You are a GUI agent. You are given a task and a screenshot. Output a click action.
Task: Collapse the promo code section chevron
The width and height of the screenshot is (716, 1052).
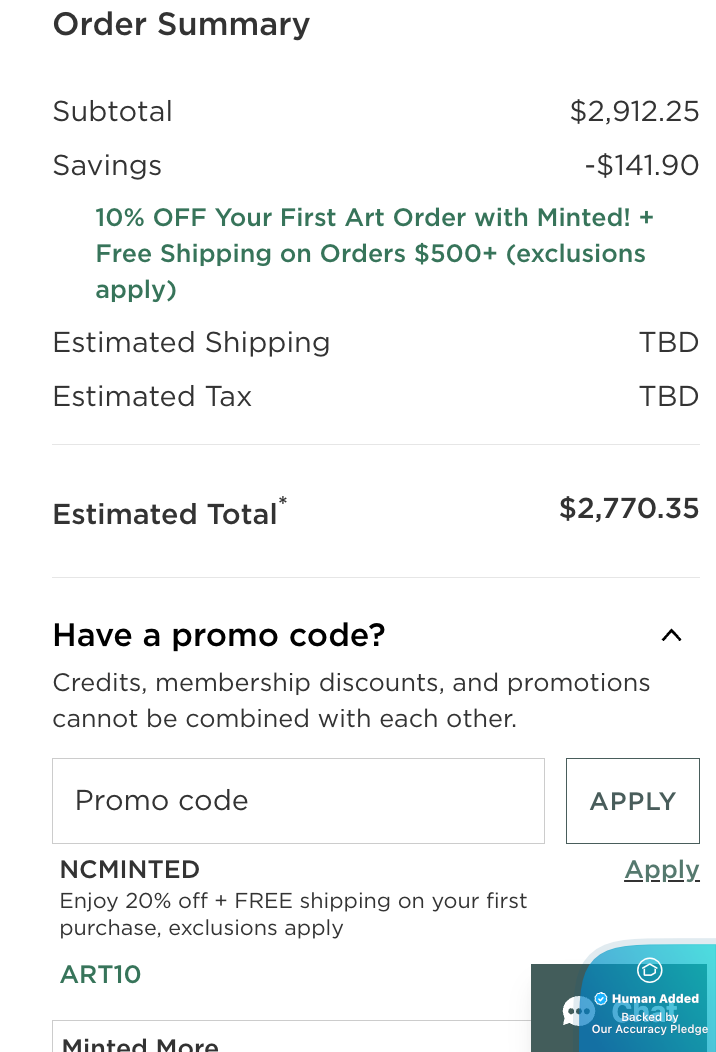pos(671,635)
